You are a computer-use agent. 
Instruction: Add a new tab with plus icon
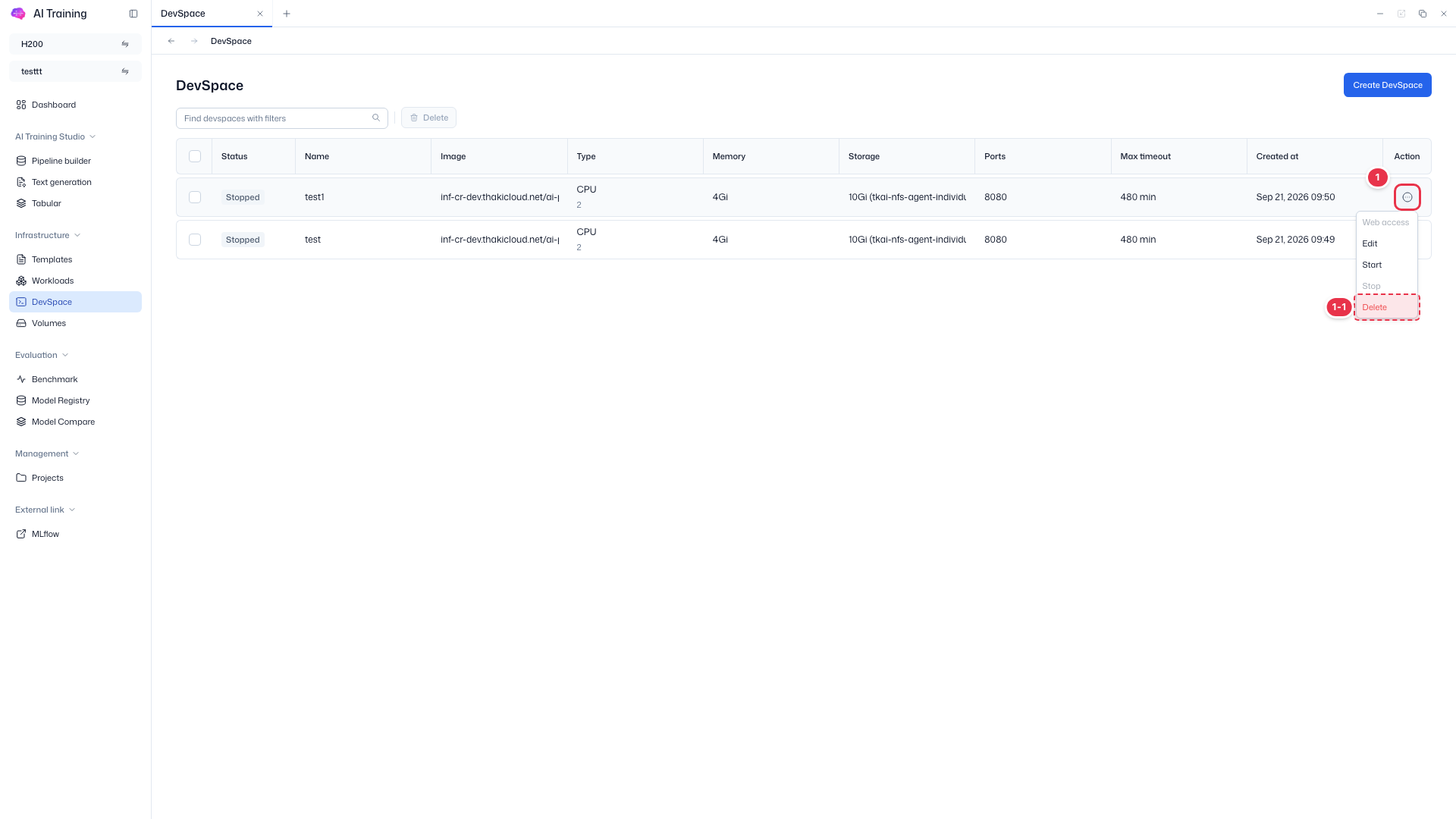pyautogui.click(x=287, y=14)
